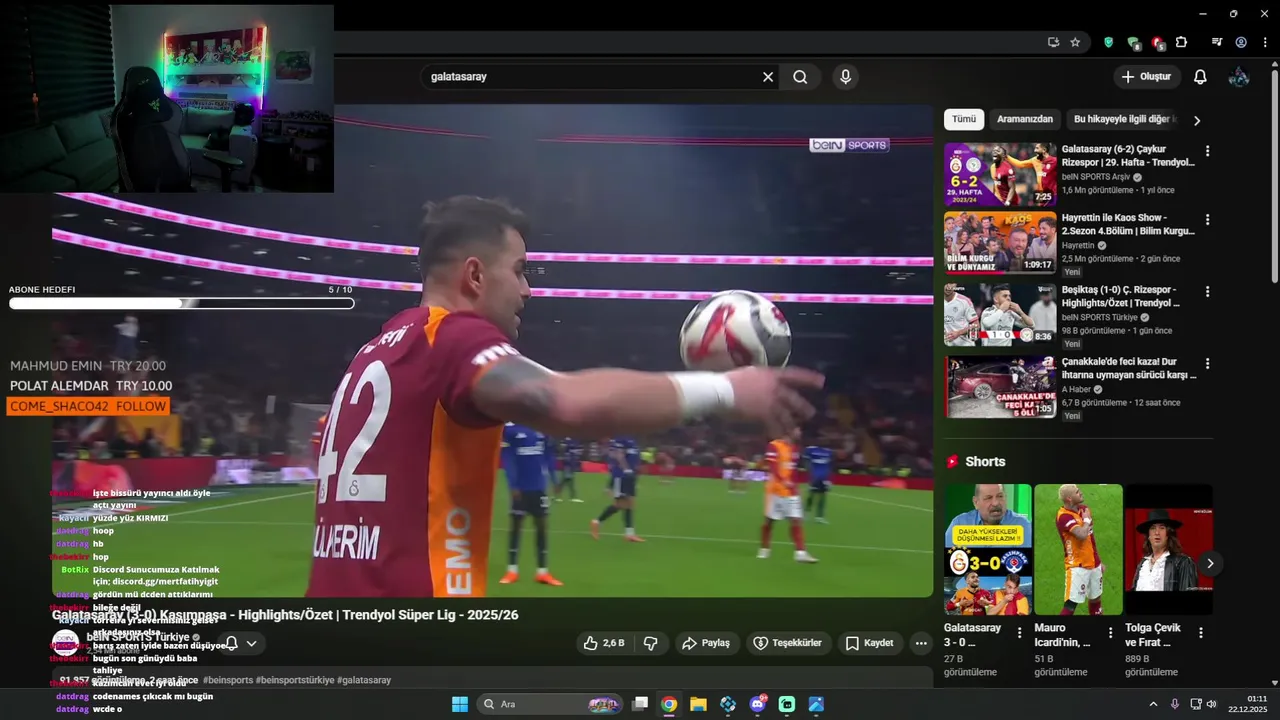The height and width of the screenshot is (720, 1280).
Task: Open the YouTube account avatar menu
Action: [x=1239, y=77]
